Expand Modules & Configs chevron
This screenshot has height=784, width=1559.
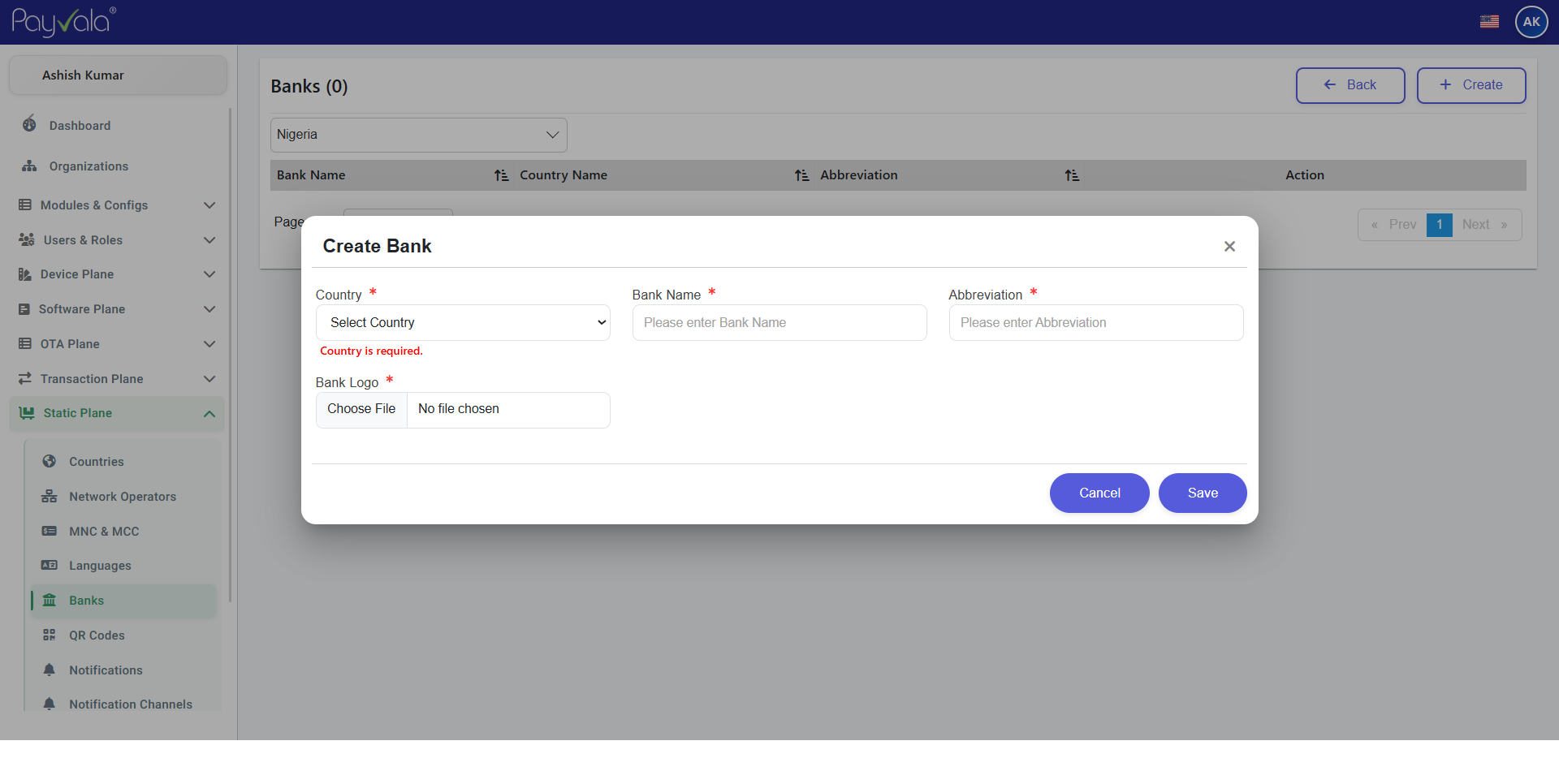(x=209, y=205)
